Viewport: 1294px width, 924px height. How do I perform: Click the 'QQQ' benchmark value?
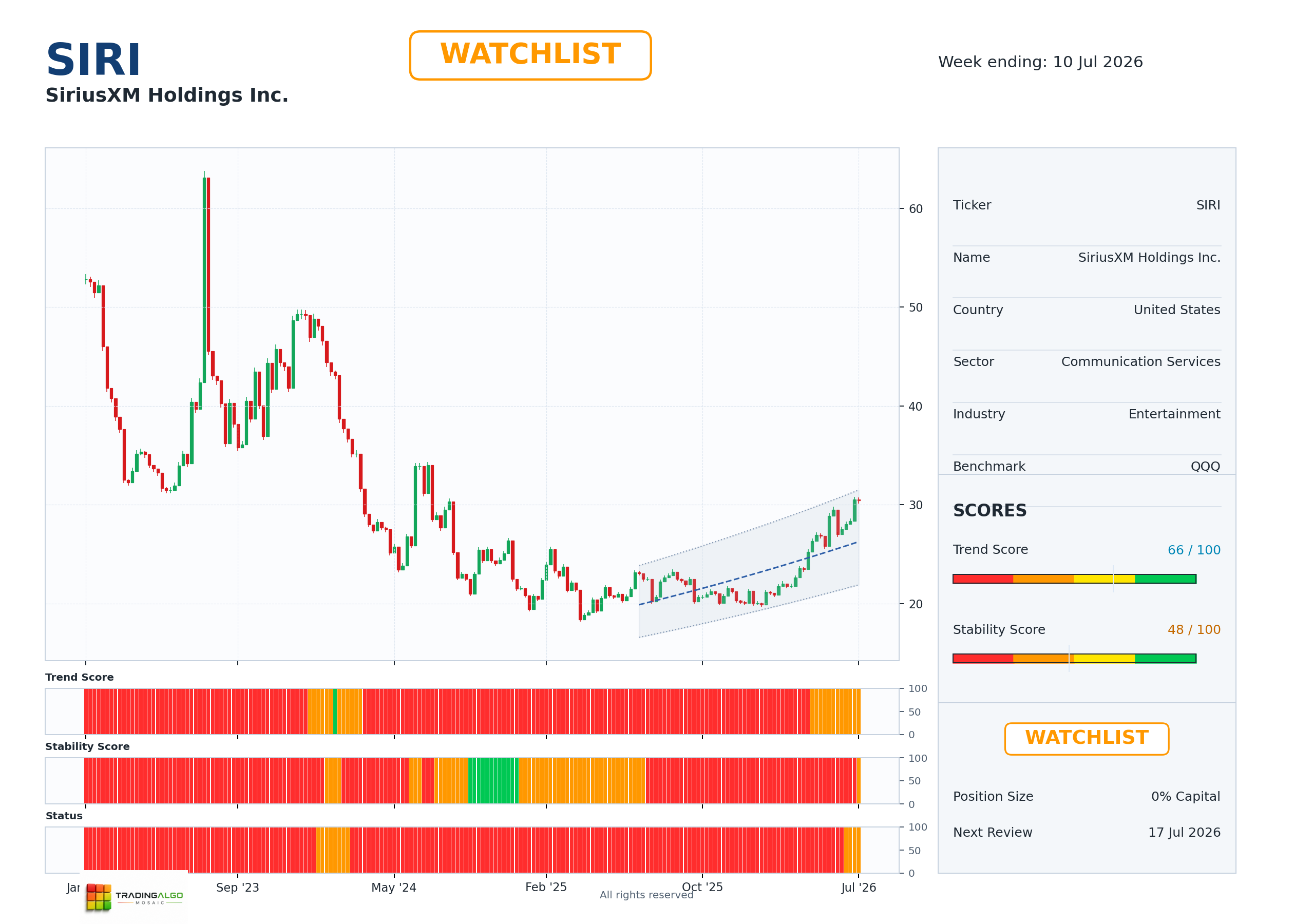1205,466
